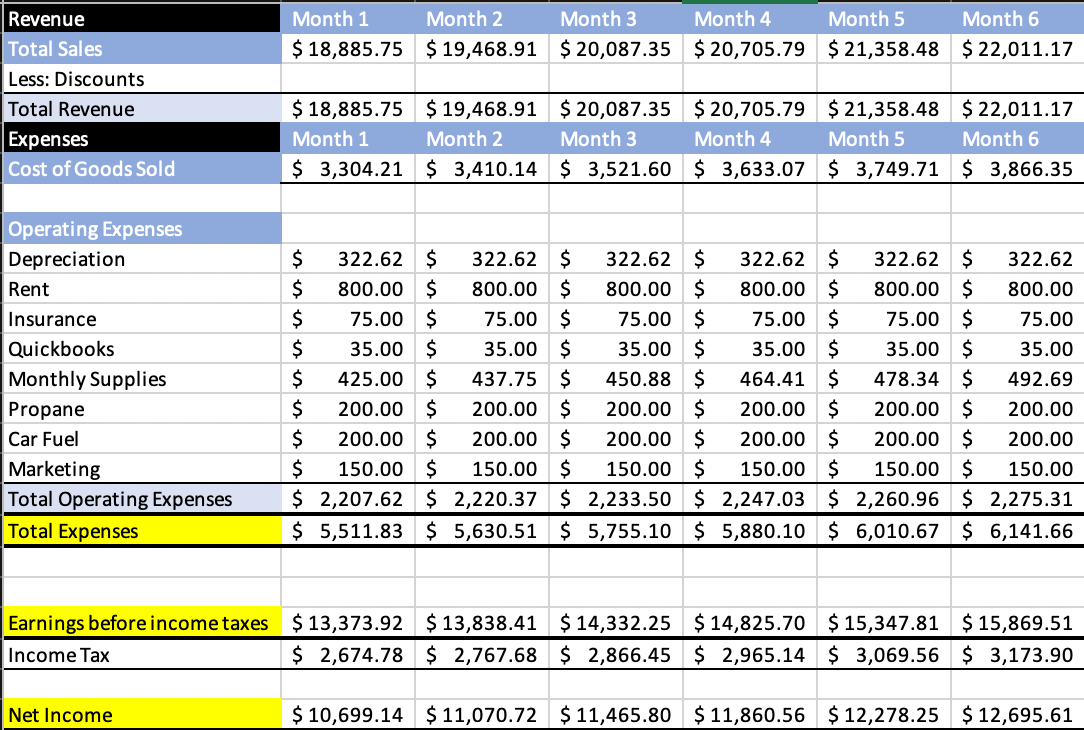Select the Earnings before income taxes label
Screen dimensions: 1084x730
pos(142,623)
